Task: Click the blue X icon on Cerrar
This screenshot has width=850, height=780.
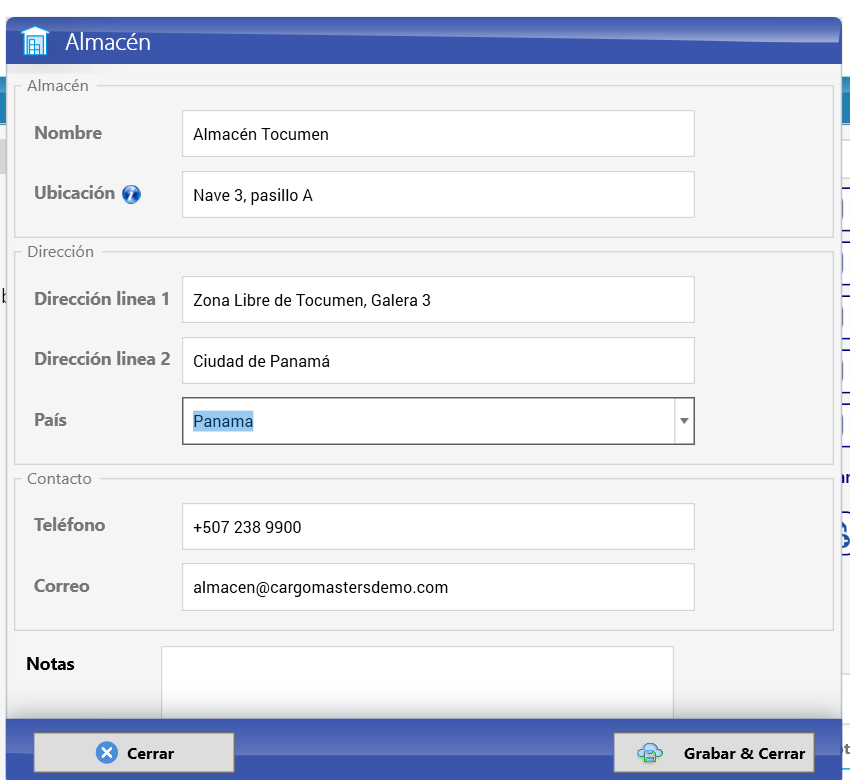Action: pyautogui.click(x=107, y=752)
